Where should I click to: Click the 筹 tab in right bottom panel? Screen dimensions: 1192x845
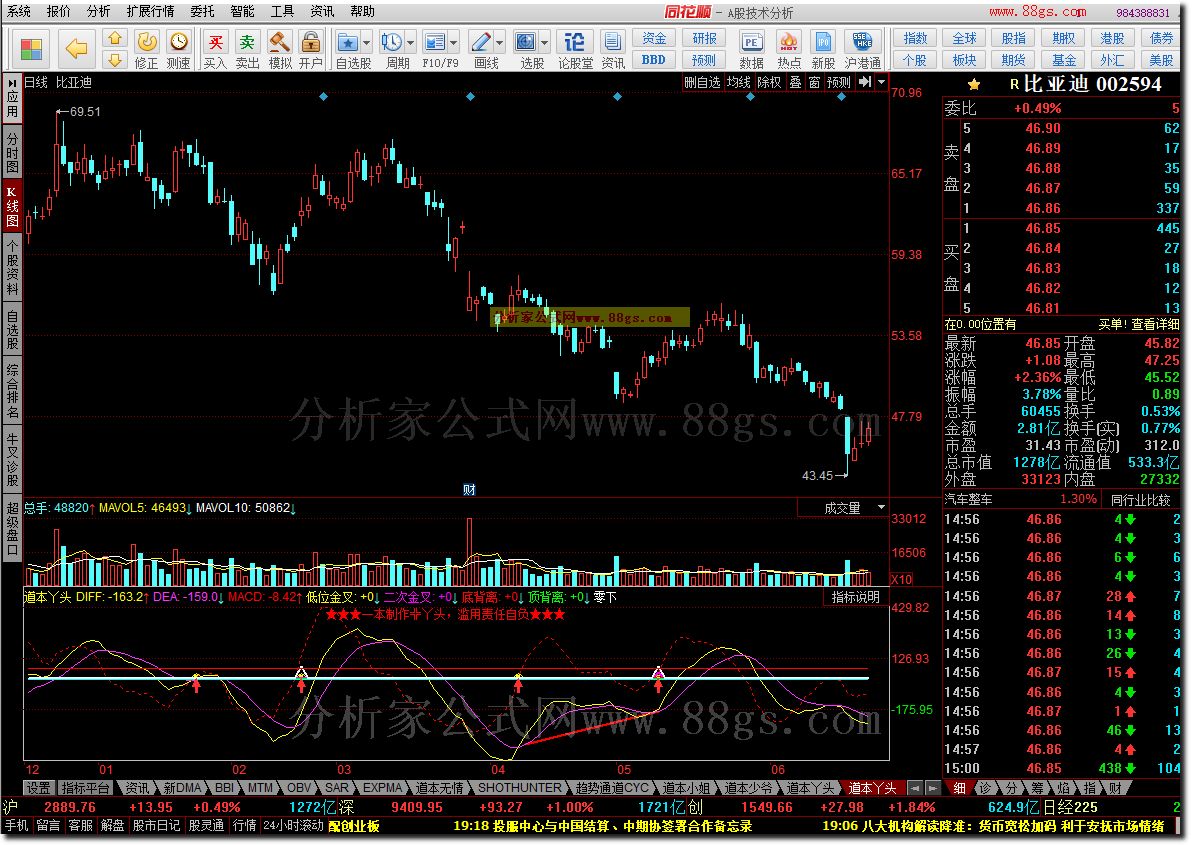point(1038,788)
